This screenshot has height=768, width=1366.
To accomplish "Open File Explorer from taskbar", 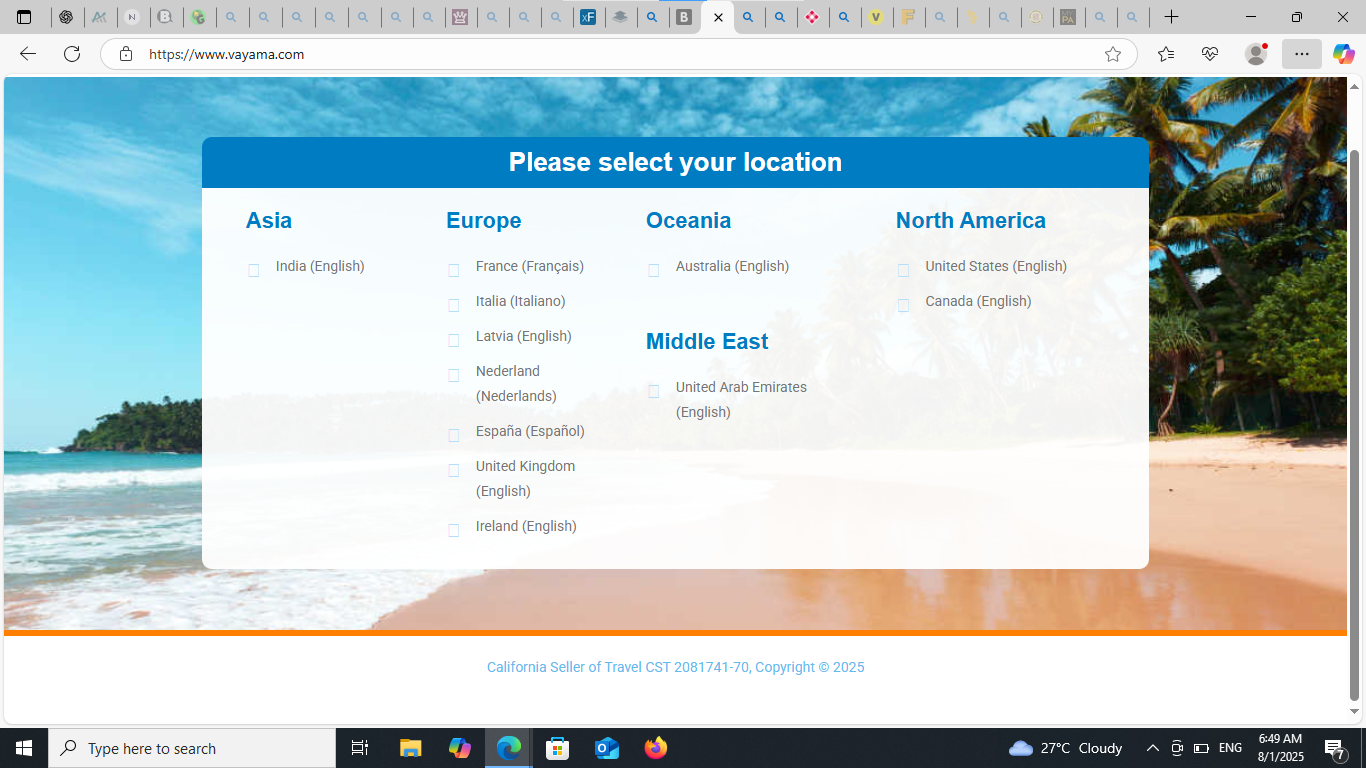I will tap(410, 748).
